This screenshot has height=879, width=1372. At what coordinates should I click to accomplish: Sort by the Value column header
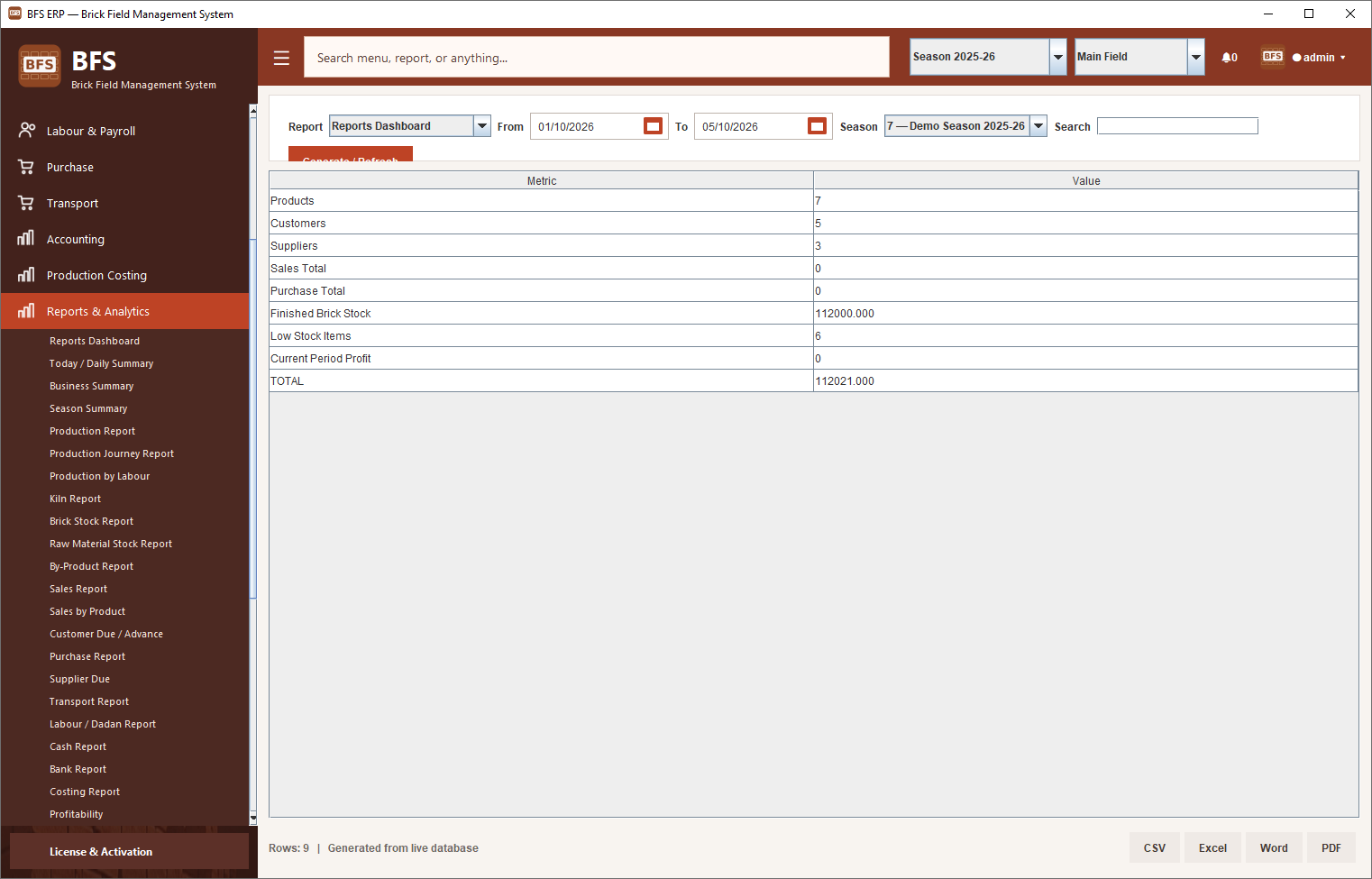click(x=1085, y=180)
